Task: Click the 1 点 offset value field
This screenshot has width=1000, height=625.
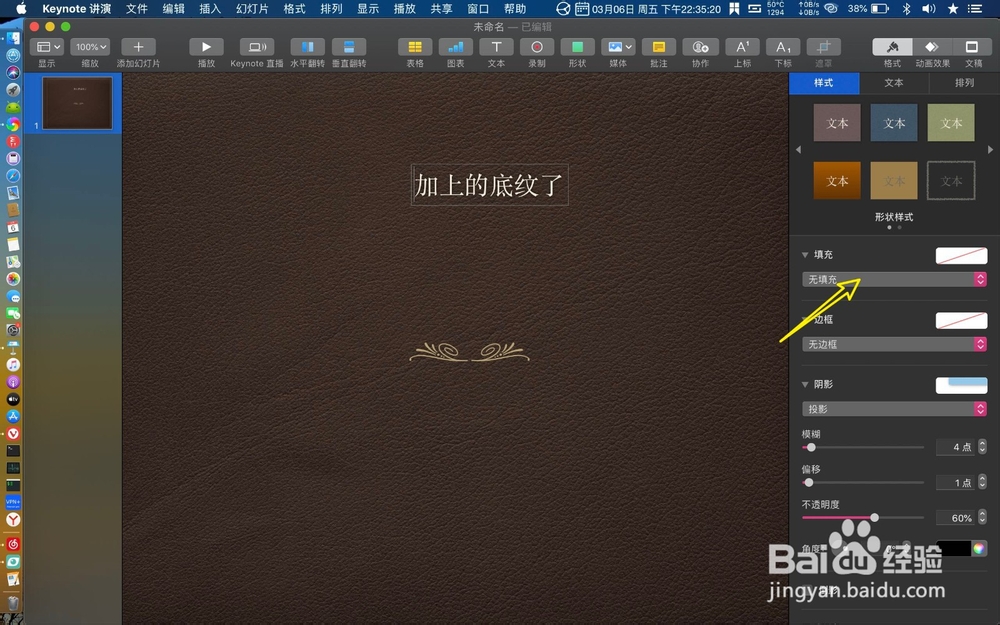Action: pos(955,483)
